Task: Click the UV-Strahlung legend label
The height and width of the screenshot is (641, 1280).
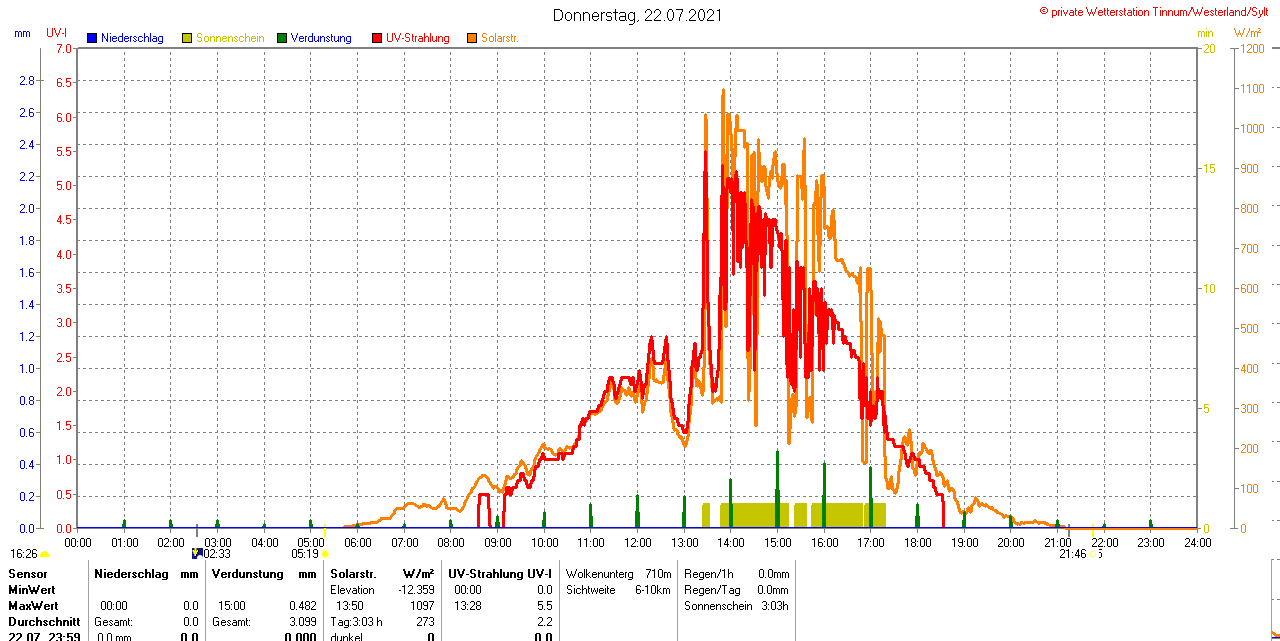Action: click(417, 38)
